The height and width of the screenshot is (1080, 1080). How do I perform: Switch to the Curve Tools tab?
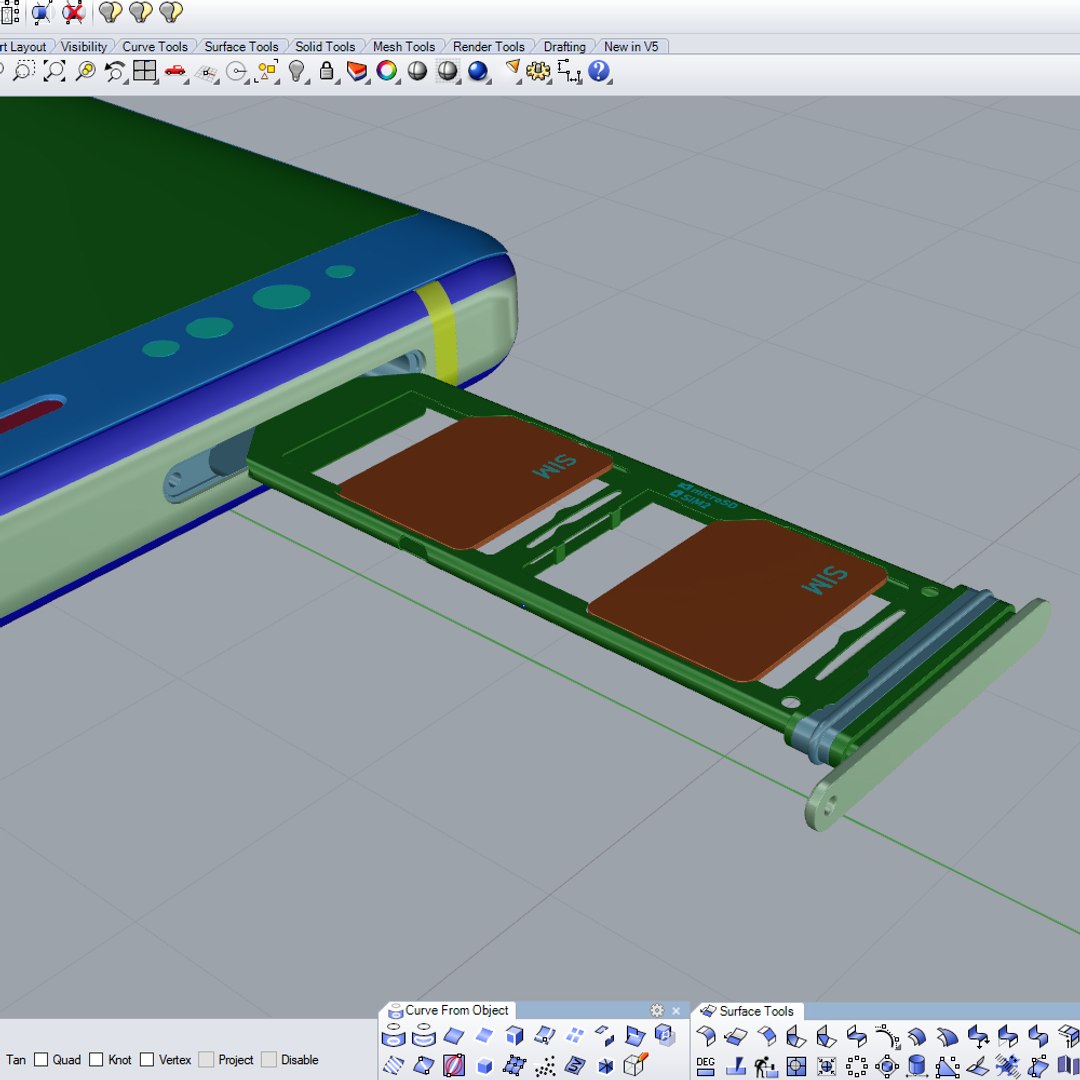coord(155,46)
